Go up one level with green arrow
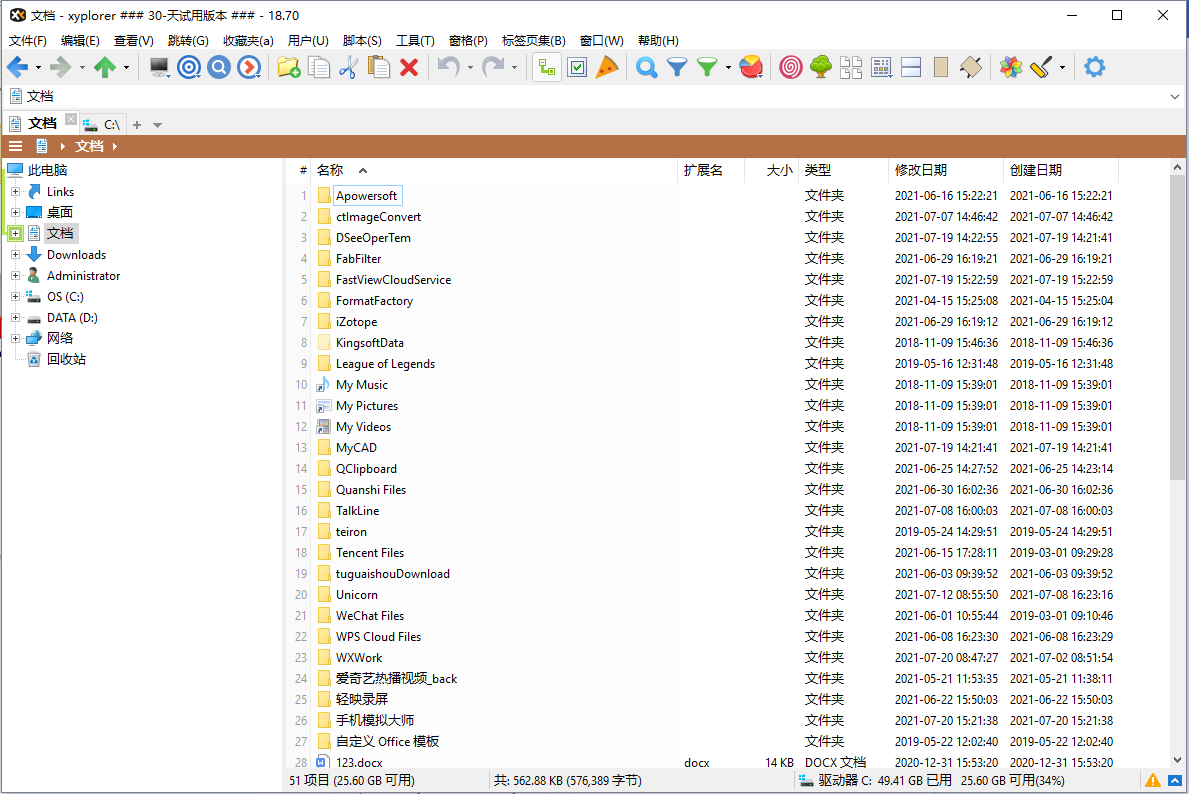This screenshot has height=794, width=1189. click(105, 67)
